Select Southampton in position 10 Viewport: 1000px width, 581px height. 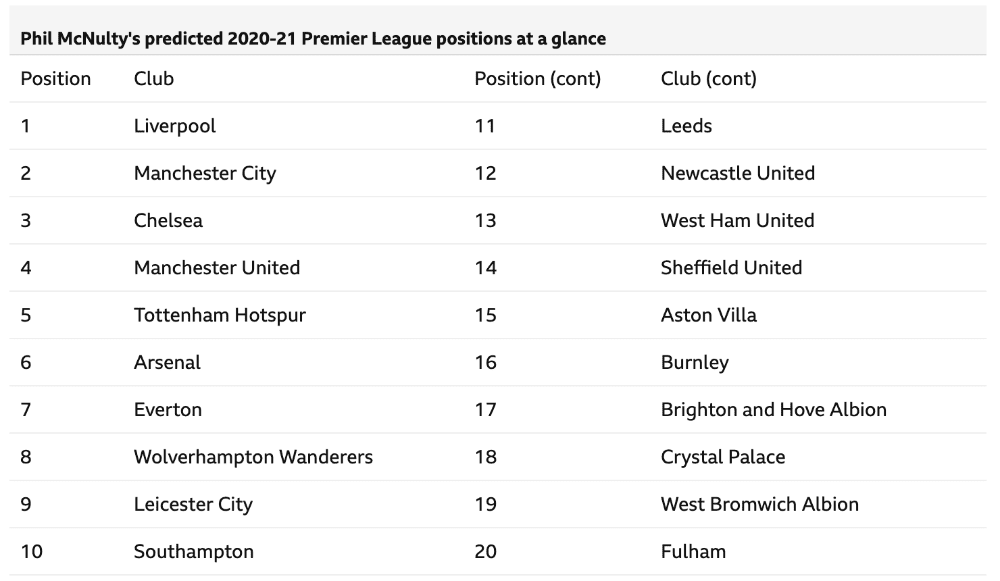point(194,552)
